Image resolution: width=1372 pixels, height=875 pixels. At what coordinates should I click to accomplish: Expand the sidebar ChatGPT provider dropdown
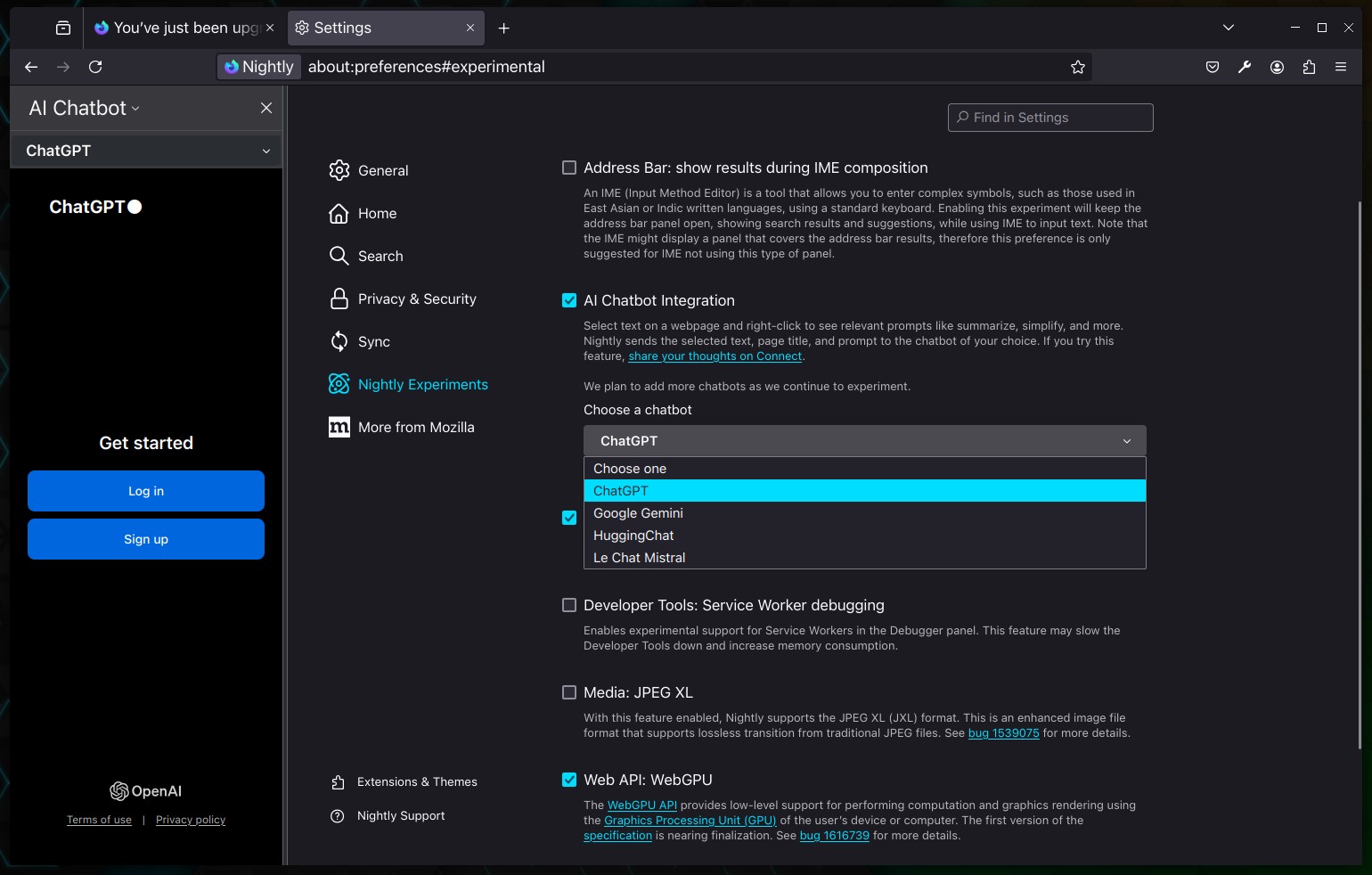click(146, 151)
